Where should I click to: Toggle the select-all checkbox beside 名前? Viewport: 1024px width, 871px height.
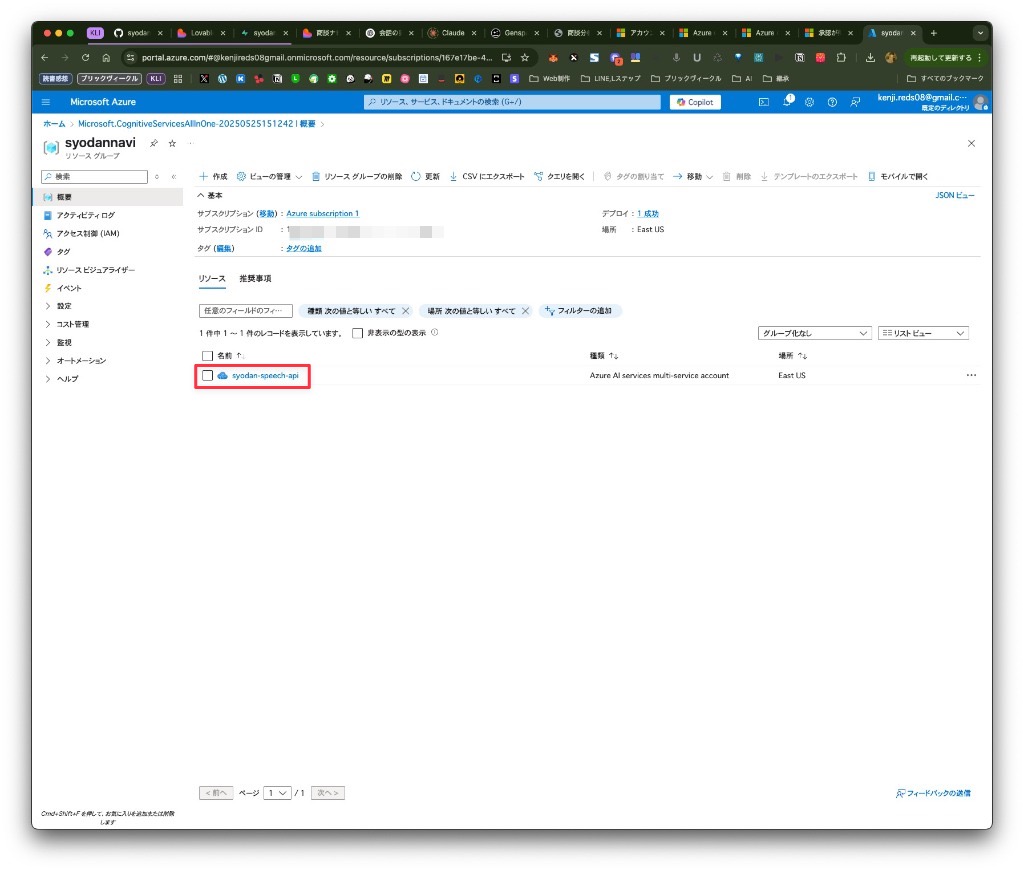tap(207, 356)
